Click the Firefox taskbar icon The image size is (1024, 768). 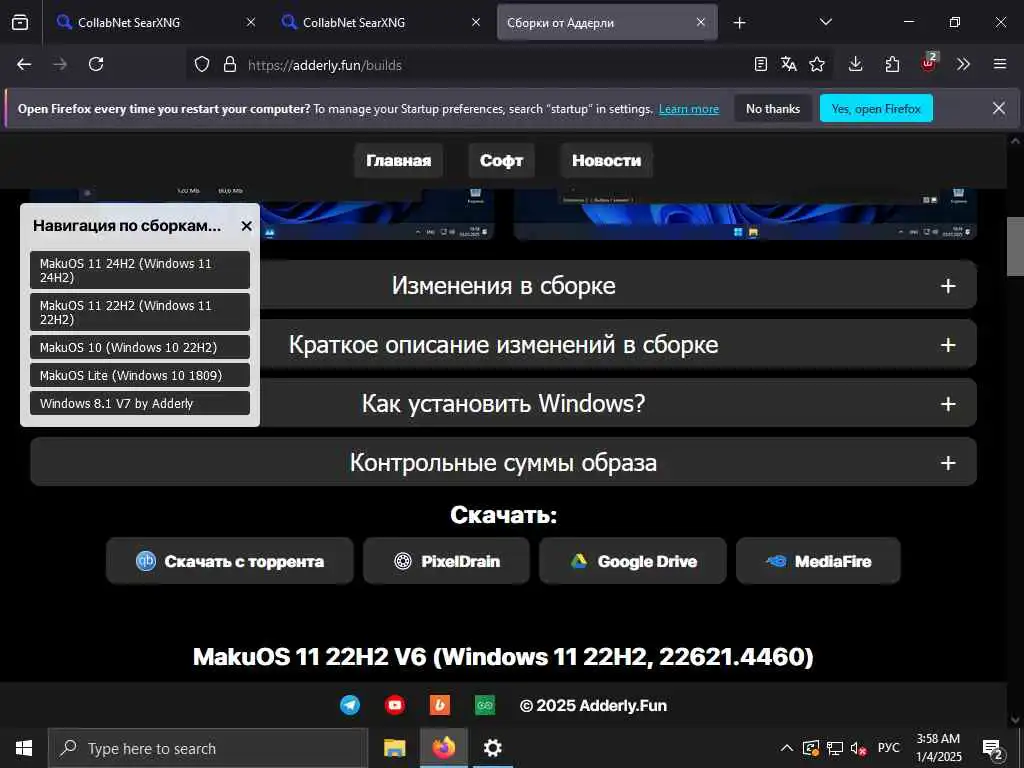pos(443,748)
